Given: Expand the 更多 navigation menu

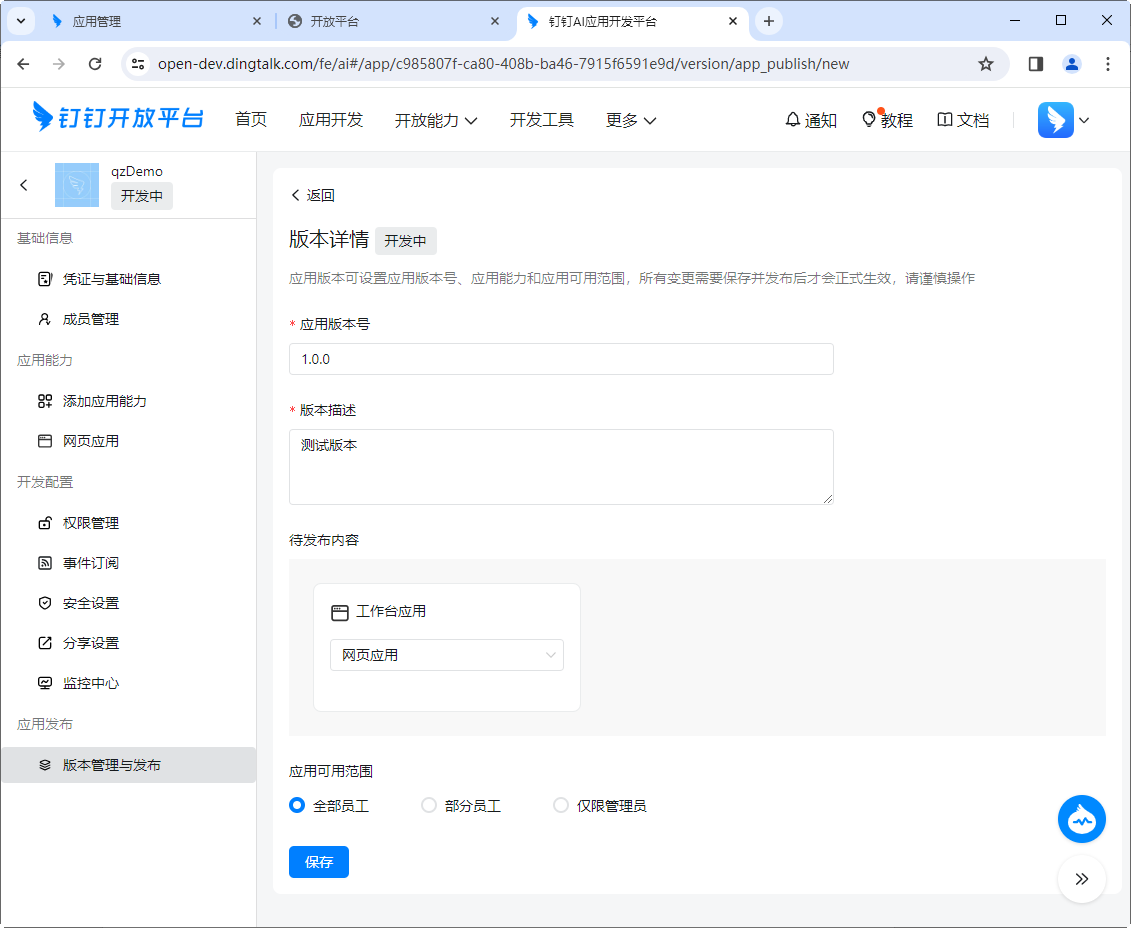Looking at the screenshot, I should [x=630, y=120].
